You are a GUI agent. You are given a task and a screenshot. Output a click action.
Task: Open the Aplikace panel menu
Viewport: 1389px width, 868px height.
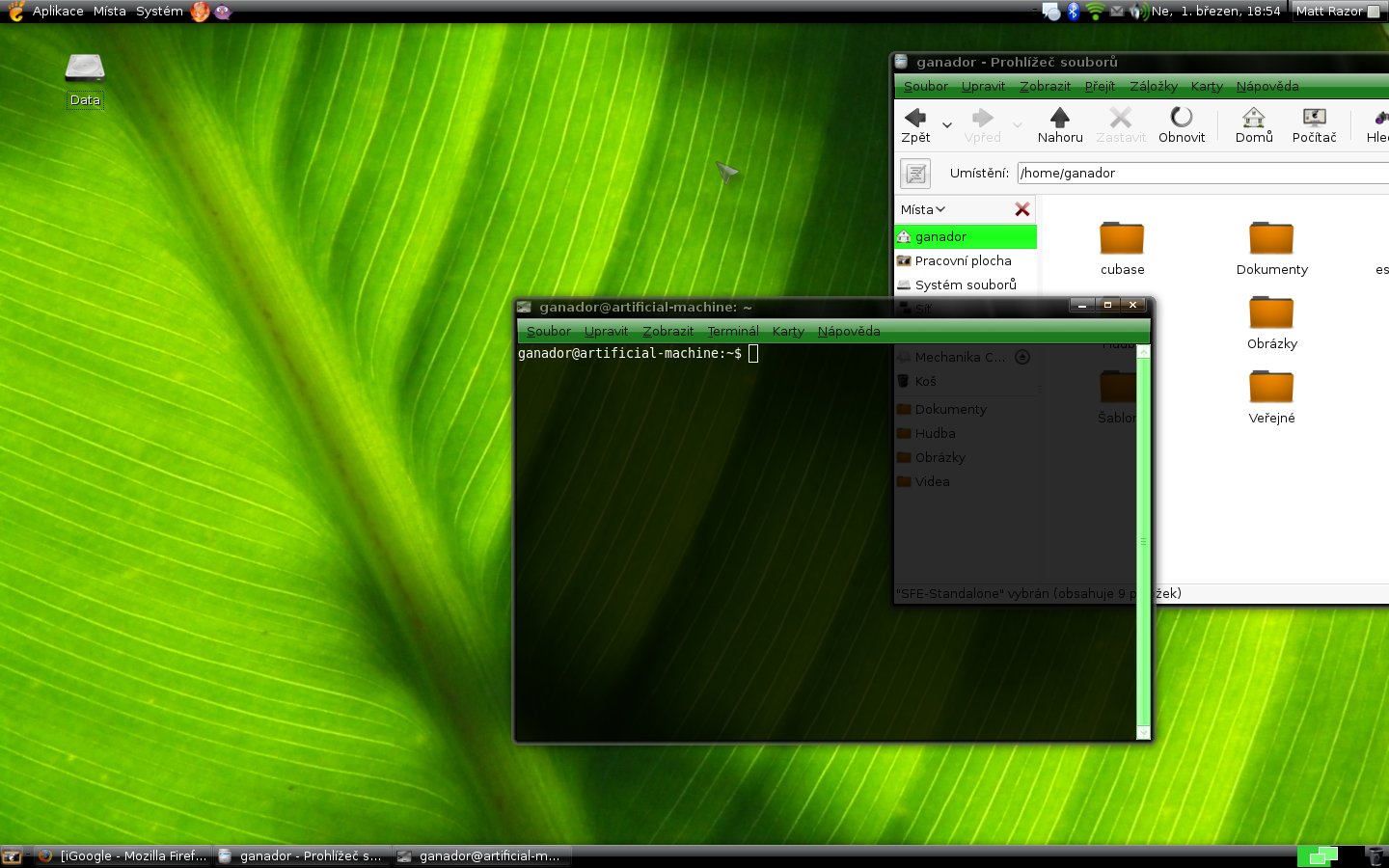tap(58, 12)
